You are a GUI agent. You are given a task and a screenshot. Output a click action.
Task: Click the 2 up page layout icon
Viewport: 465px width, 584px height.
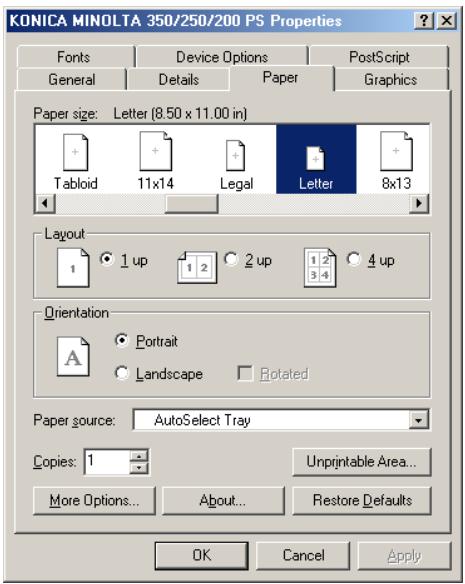click(x=197, y=267)
